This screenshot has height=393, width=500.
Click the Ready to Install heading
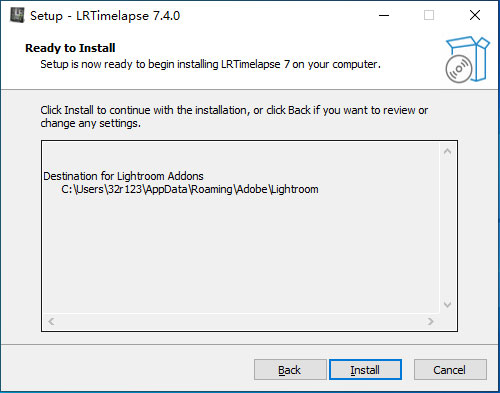click(x=70, y=48)
